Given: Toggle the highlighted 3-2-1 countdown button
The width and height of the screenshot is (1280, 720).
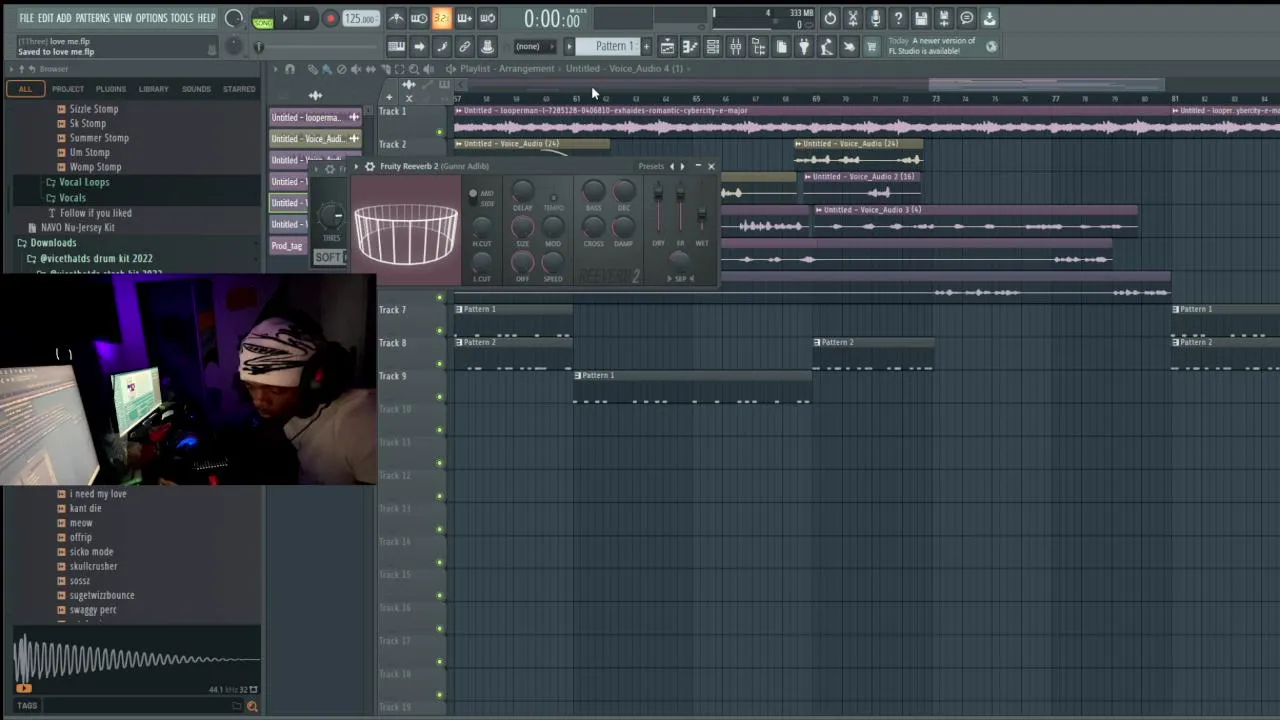Looking at the screenshot, I should [x=441, y=18].
